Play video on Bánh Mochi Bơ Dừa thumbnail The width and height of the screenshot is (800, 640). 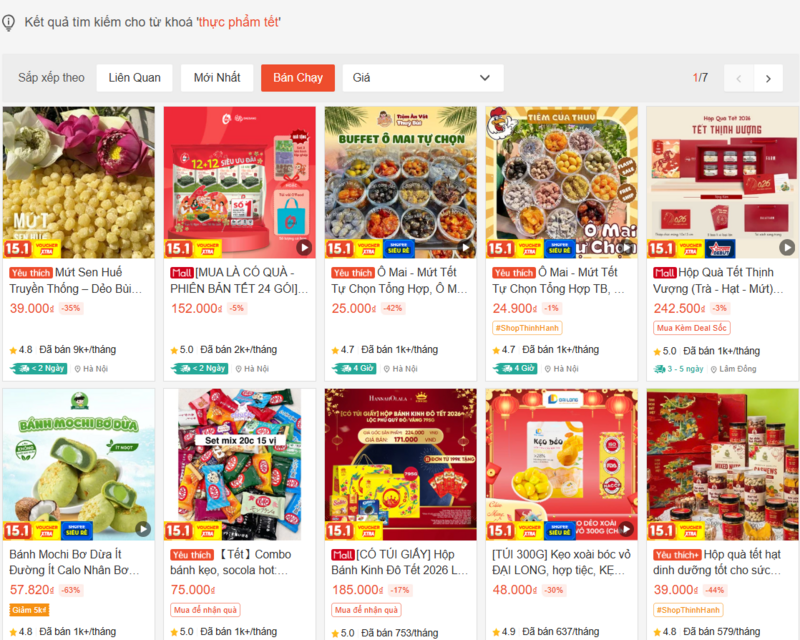pos(143,529)
